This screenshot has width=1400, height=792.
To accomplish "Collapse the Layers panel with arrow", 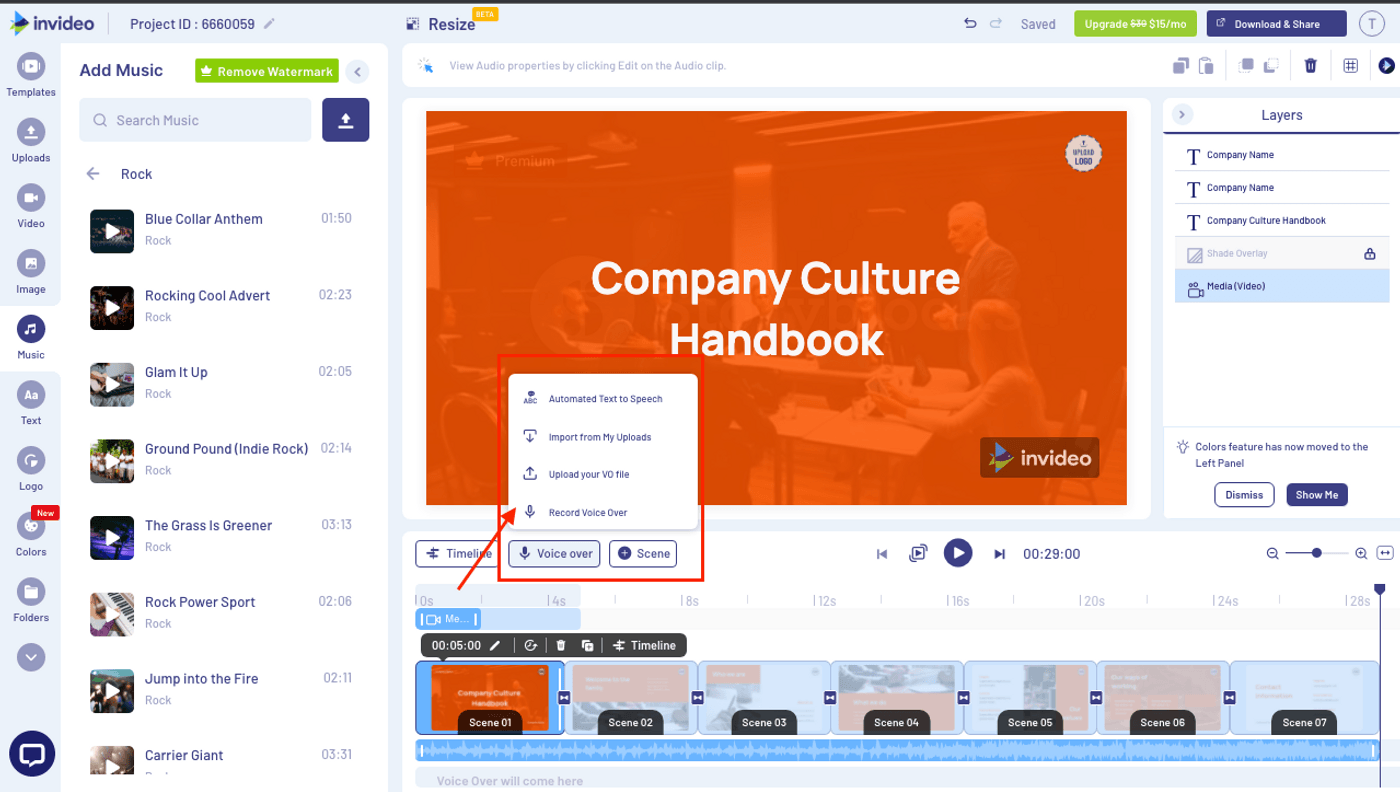I will [1182, 115].
